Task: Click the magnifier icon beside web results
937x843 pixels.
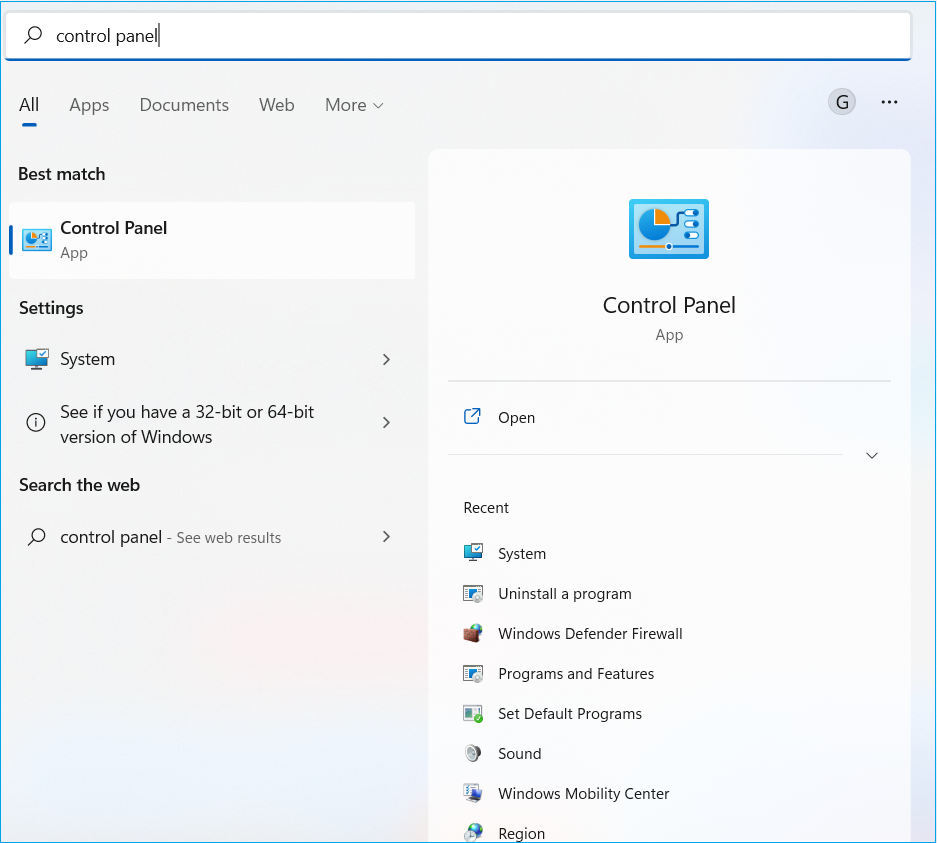Action: [x=36, y=537]
